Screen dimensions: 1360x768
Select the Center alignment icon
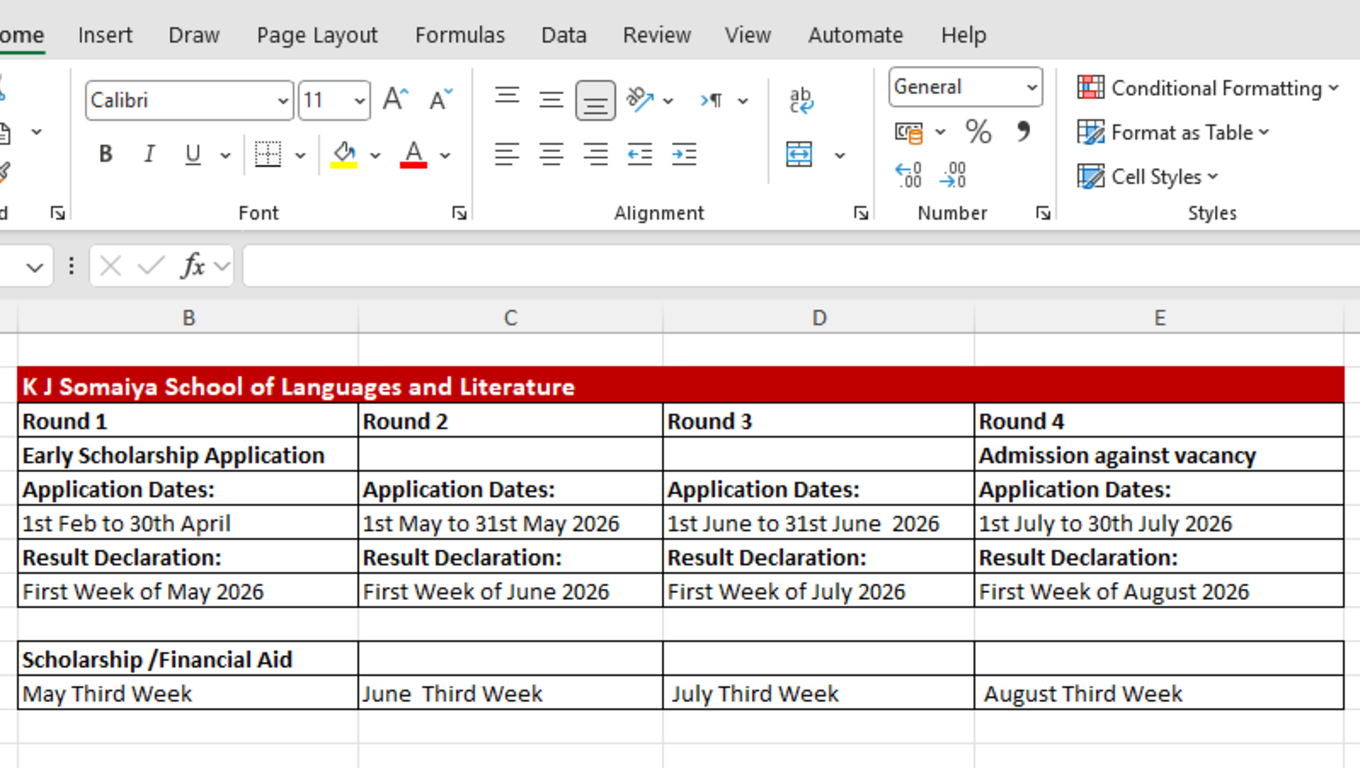click(x=551, y=154)
